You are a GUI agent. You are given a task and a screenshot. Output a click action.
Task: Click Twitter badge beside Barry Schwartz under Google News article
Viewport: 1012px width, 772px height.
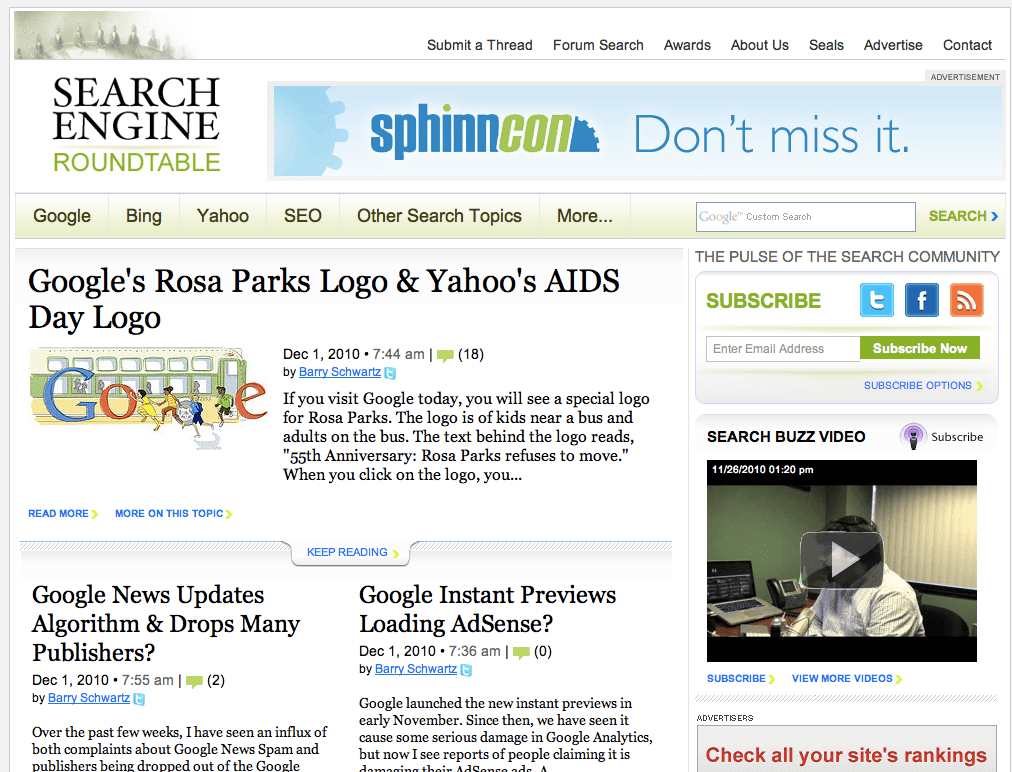click(x=139, y=698)
